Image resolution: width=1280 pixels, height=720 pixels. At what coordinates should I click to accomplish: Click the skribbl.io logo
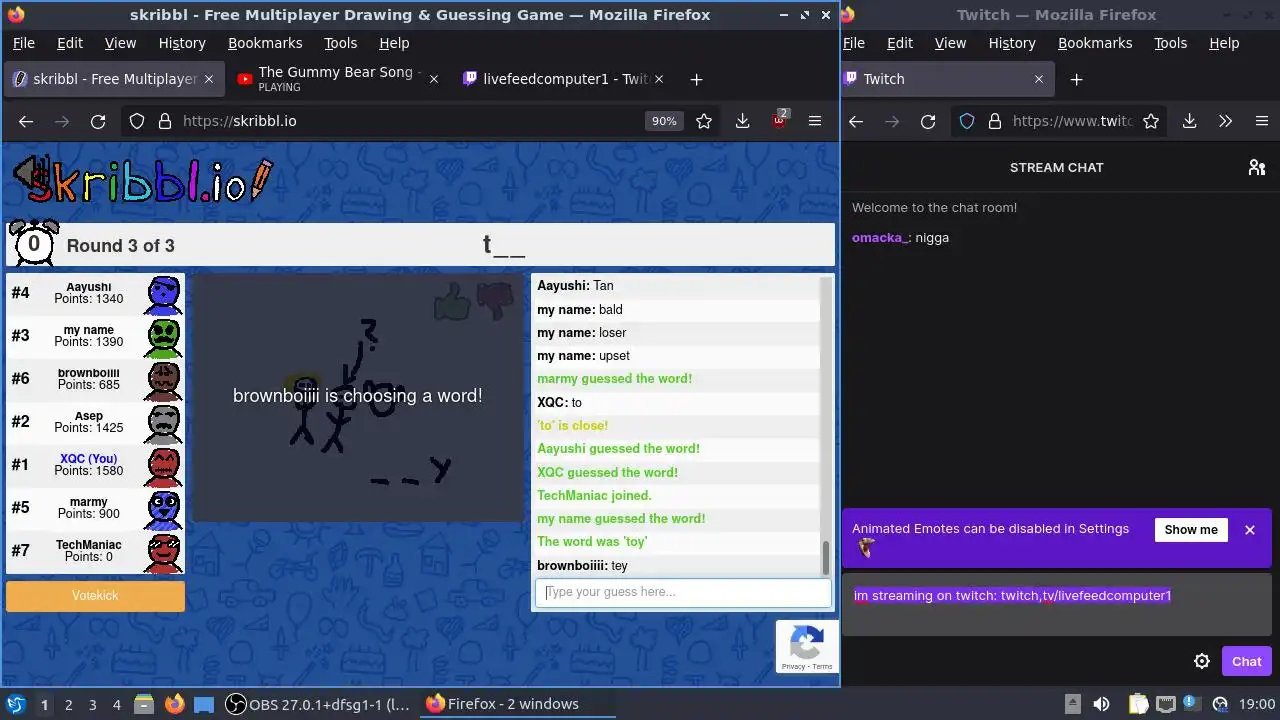142,180
